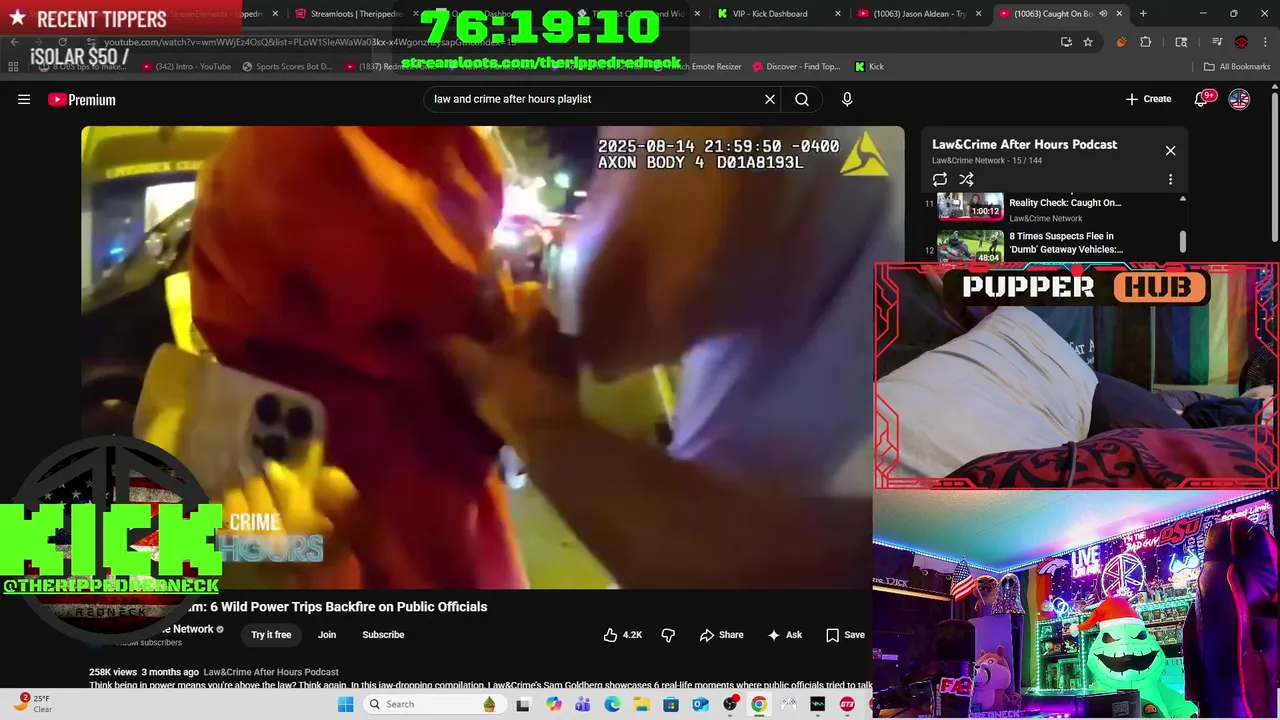The width and height of the screenshot is (1280, 720).
Task: Open Chrome media controls icon
Action: click(1217, 42)
